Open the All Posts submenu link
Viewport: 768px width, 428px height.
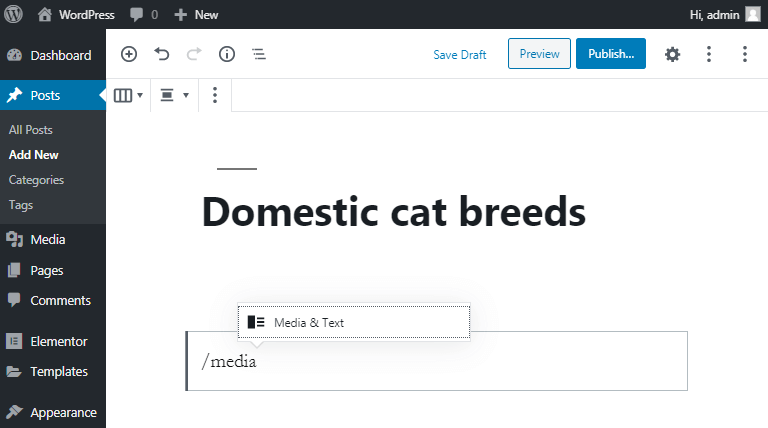(x=30, y=130)
